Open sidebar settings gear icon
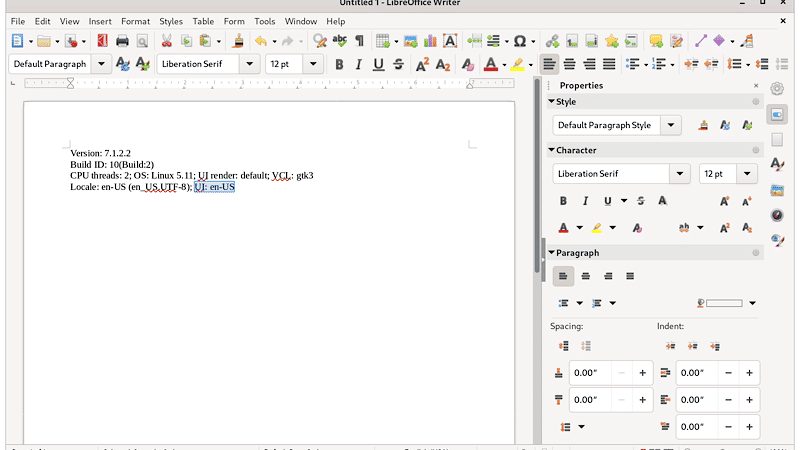 pos(777,89)
